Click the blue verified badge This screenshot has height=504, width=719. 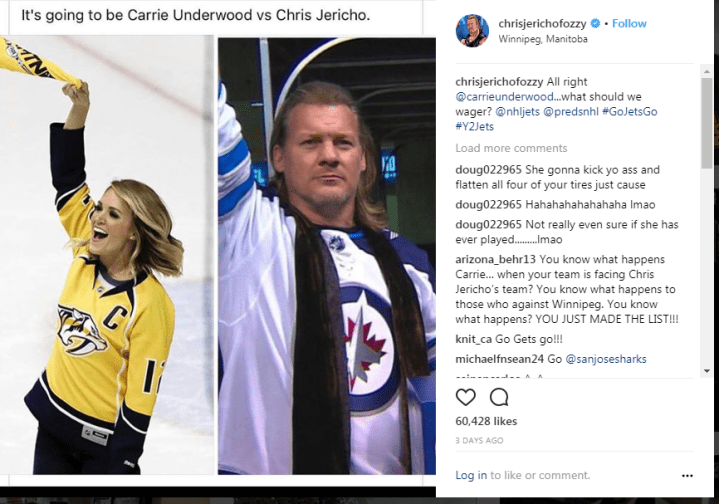(x=595, y=23)
